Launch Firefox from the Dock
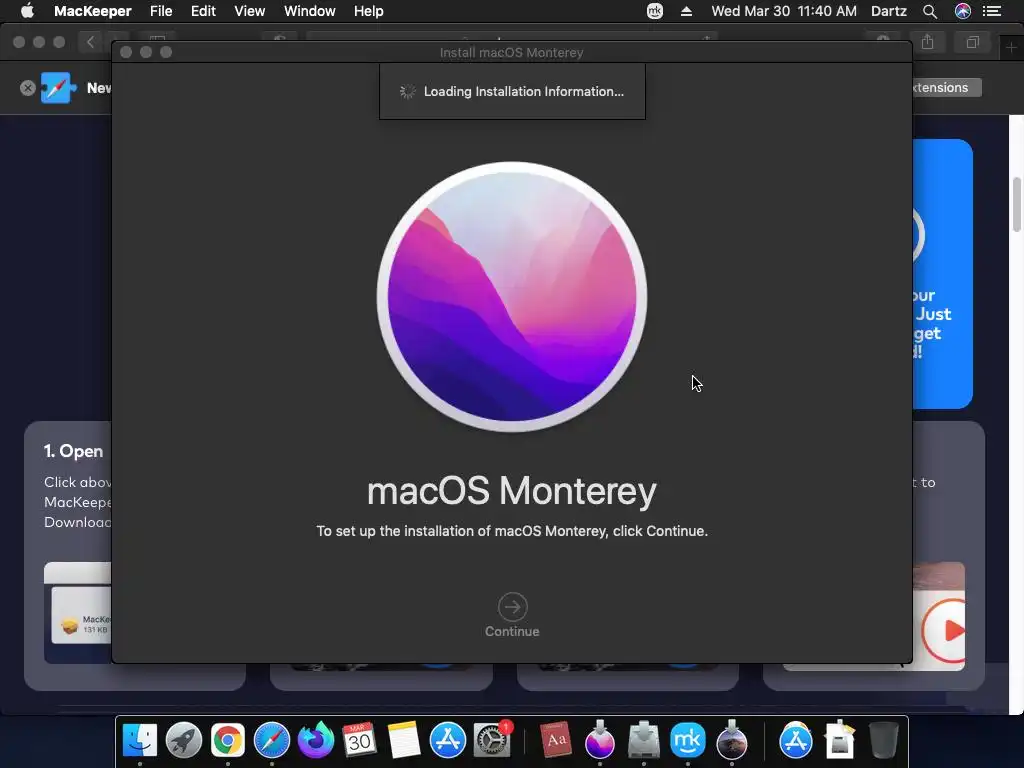1024x768 pixels. [315, 740]
